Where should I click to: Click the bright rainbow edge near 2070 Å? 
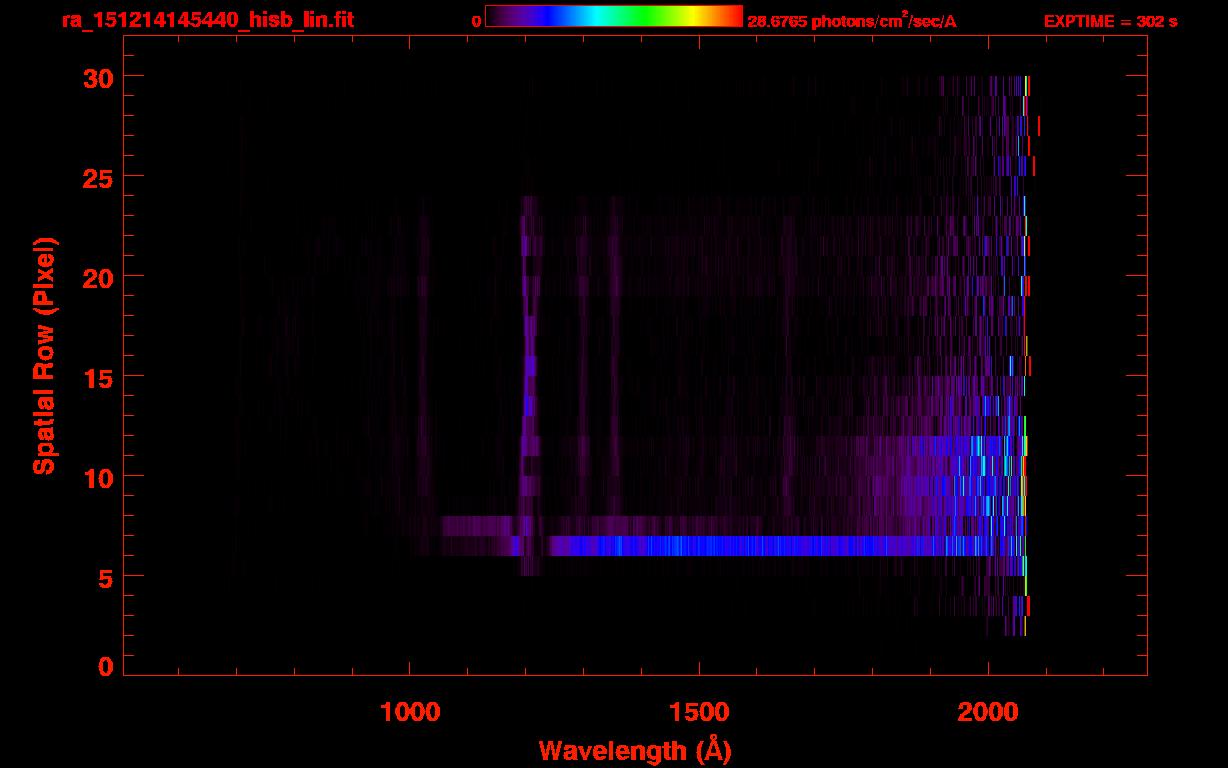[1026, 355]
